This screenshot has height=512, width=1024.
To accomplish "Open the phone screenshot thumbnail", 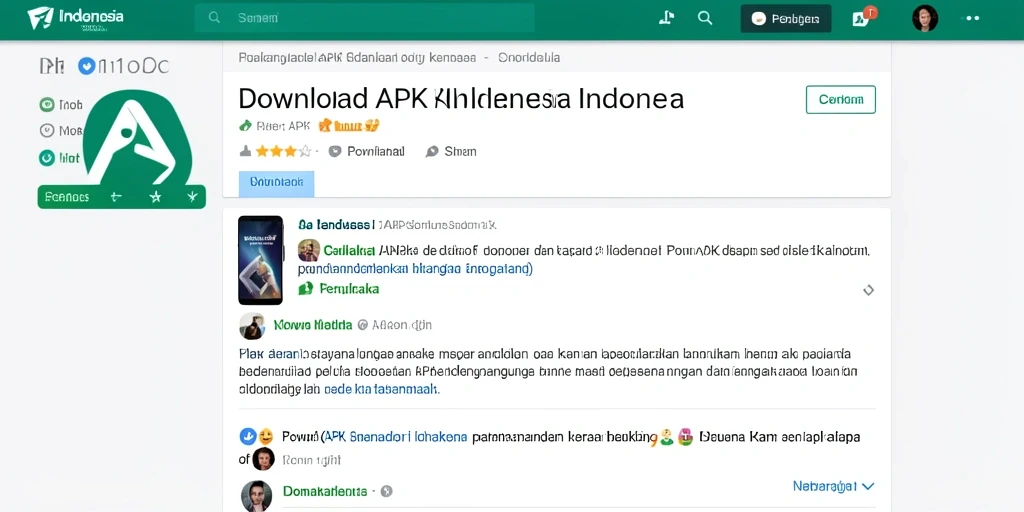I will pyautogui.click(x=261, y=260).
